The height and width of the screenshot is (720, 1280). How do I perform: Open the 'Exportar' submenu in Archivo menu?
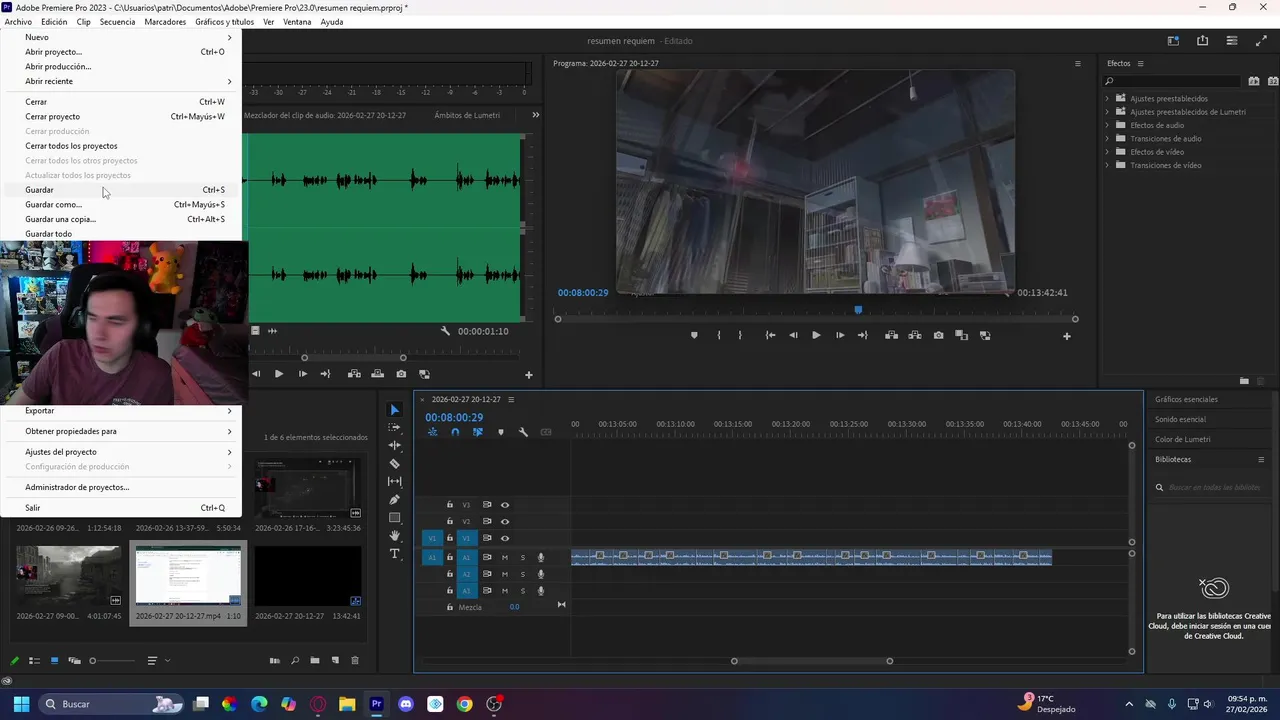click(x=40, y=411)
